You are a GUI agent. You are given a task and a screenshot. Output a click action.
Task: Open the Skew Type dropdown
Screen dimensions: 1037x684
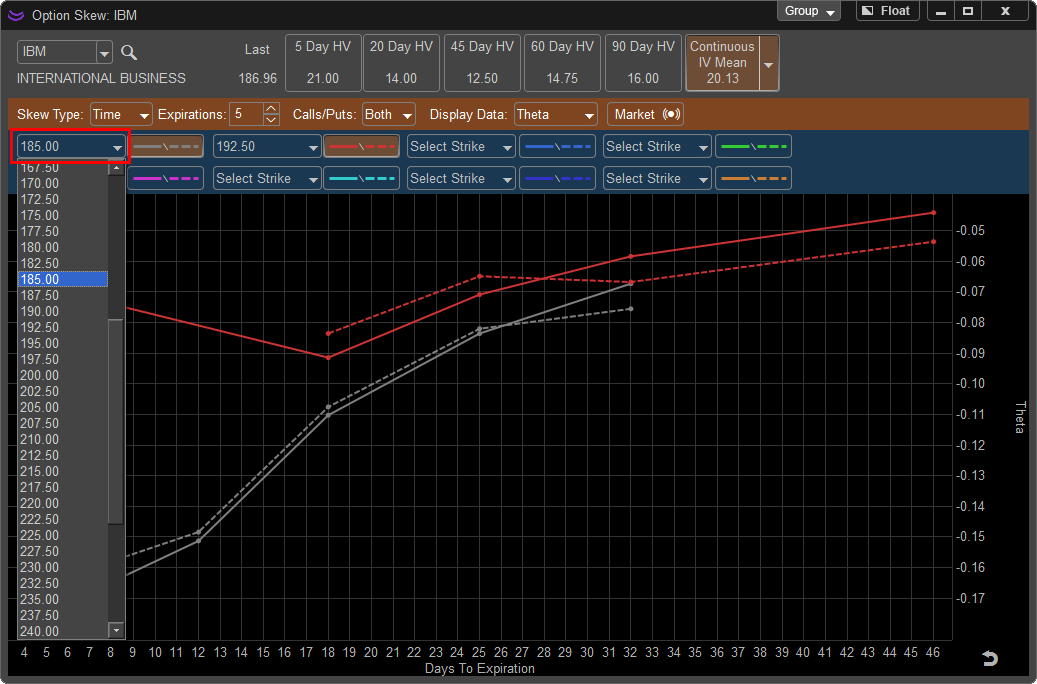point(121,114)
